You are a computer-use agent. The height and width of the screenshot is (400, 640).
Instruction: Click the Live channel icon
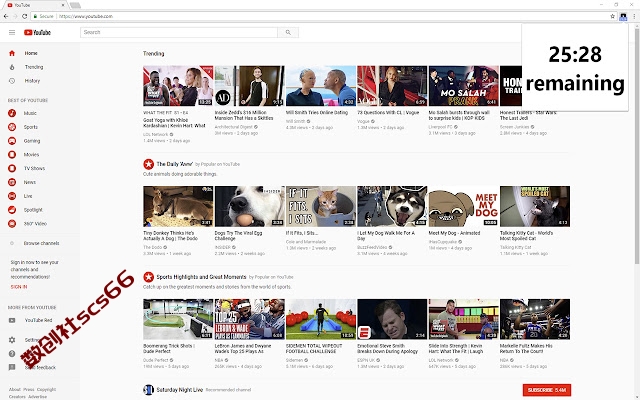point(12,196)
